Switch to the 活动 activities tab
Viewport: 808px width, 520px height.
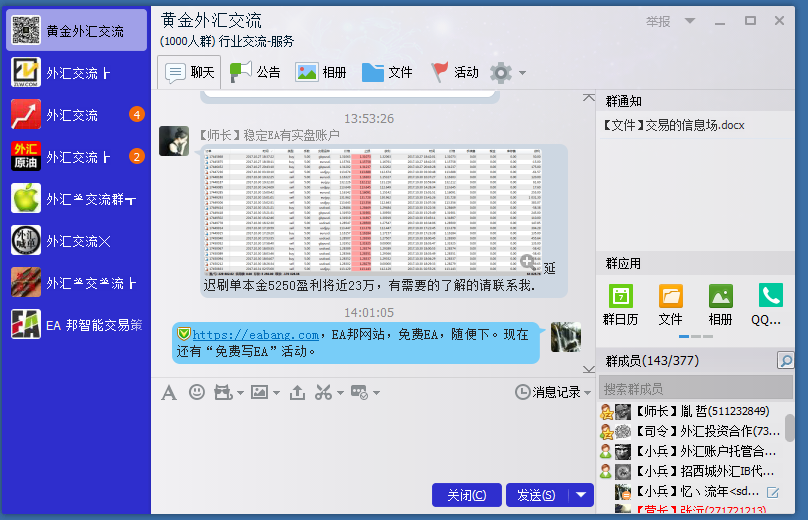tap(455, 72)
